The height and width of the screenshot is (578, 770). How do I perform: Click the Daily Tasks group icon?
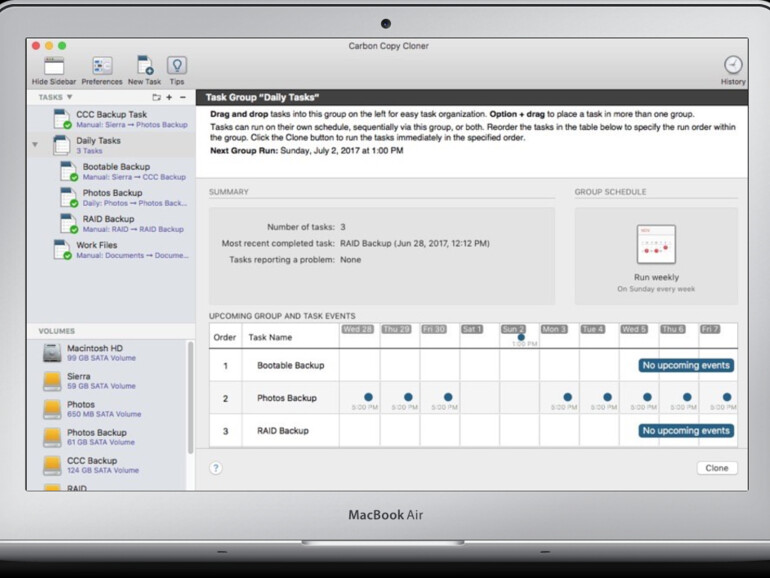point(61,145)
